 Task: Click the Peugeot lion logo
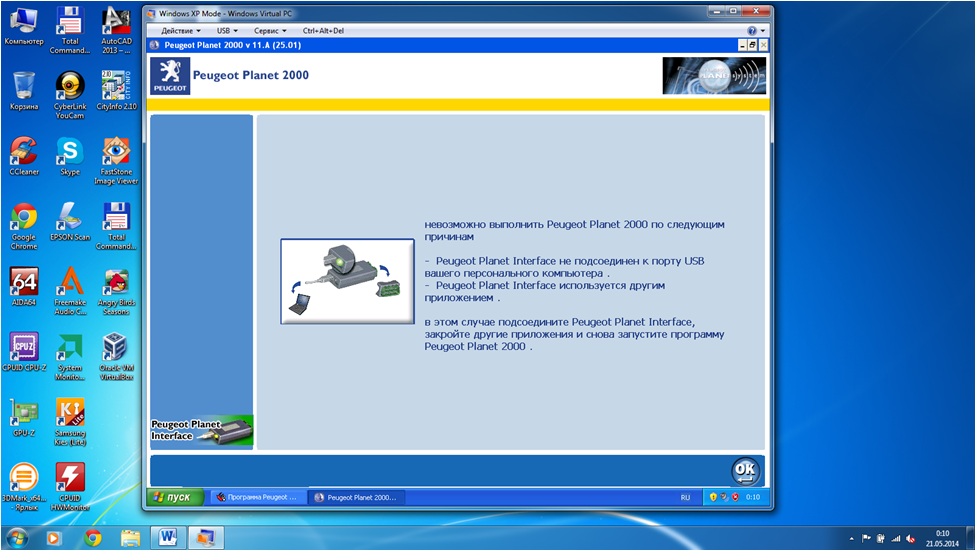(x=169, y=76)
